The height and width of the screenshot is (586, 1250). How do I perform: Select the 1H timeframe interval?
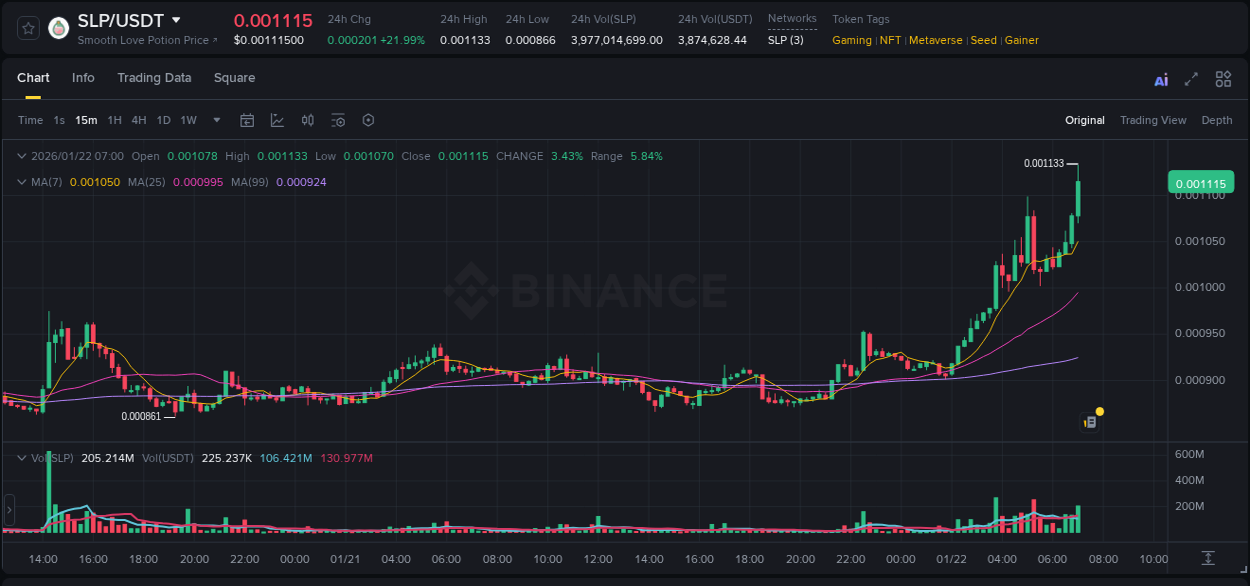pos(116,120)
